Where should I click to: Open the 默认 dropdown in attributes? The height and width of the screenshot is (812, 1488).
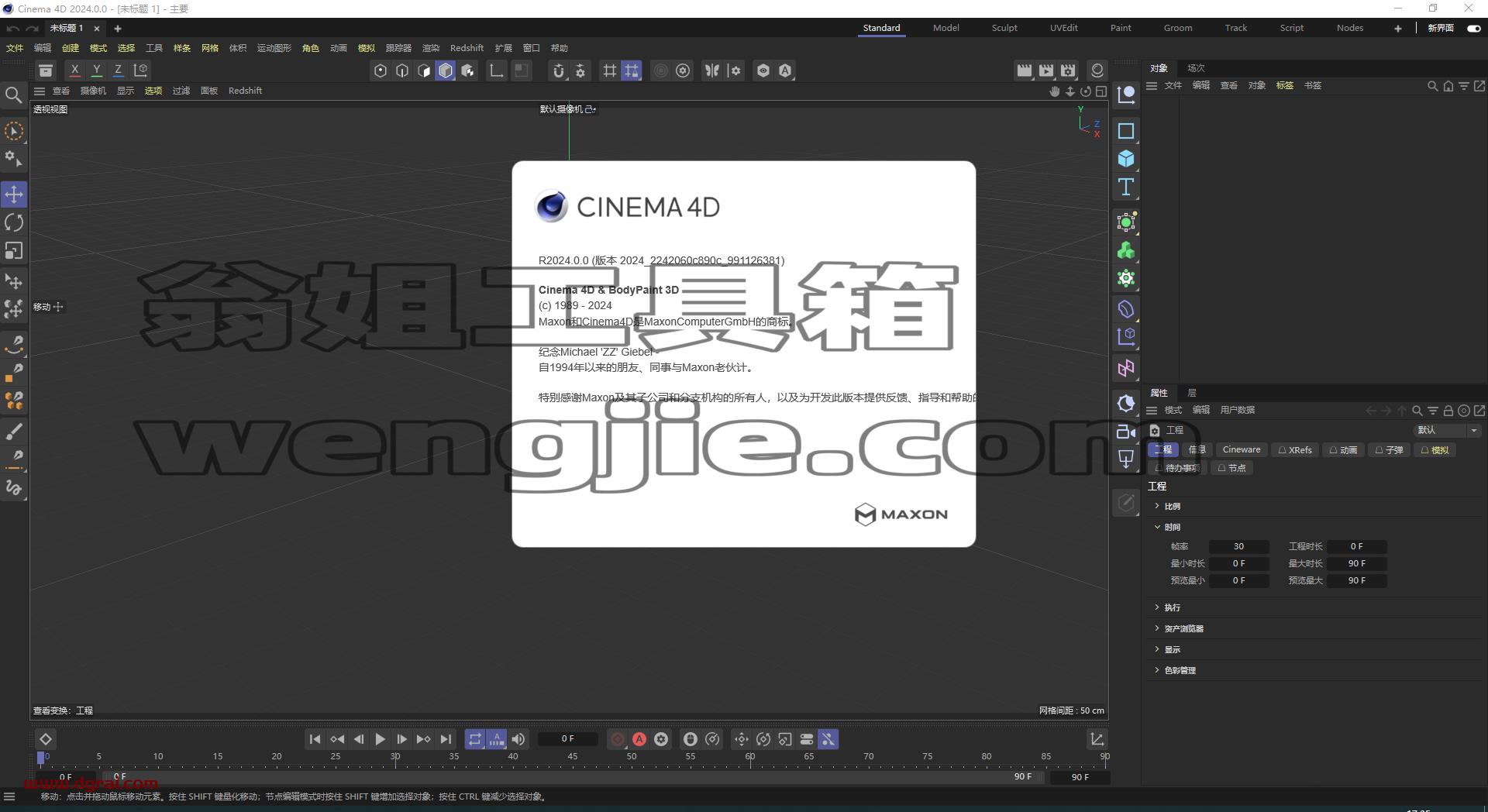(x=1447, y=430)
